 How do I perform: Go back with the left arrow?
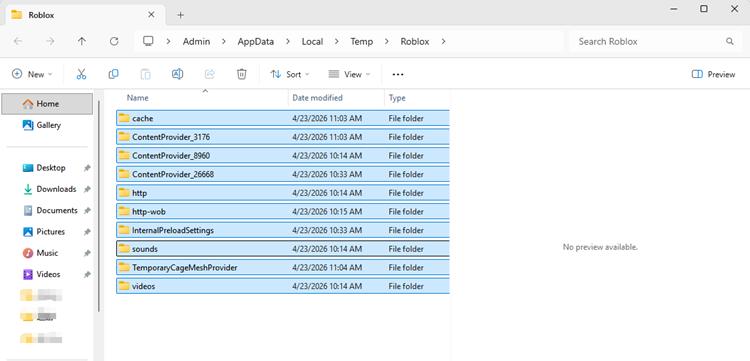pos(18,42)
